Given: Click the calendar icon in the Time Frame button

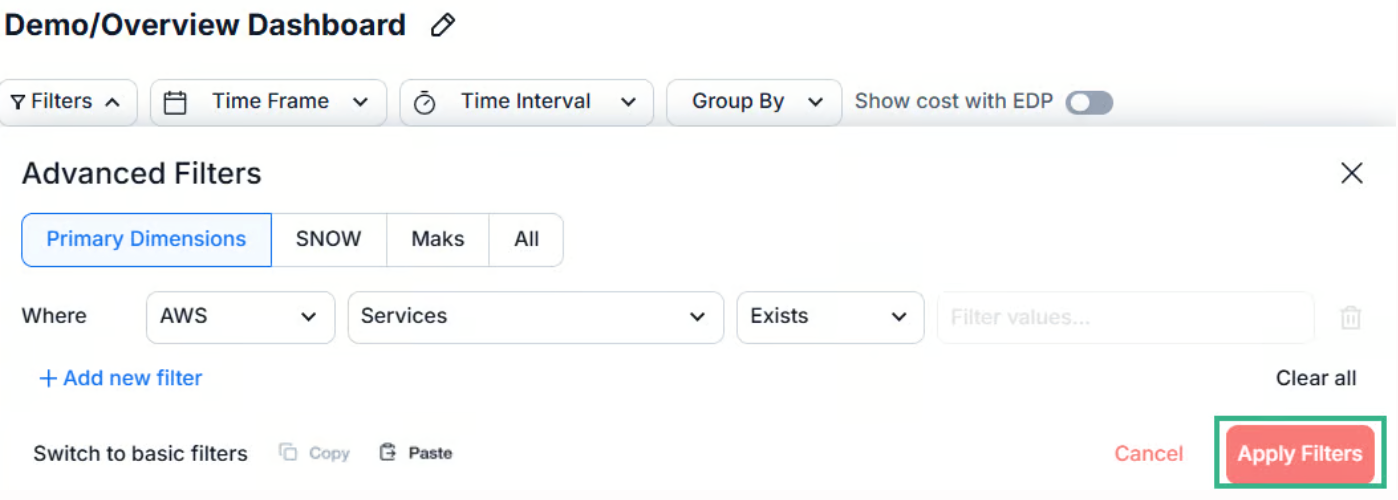Looking at the screenshot, I should (x=175, y=102).
